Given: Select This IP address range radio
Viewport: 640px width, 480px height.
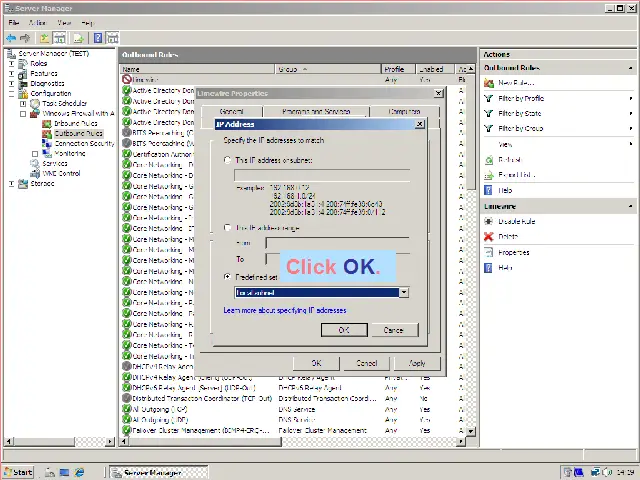Looking at the screenshot, I should click(x=228, y=227).
